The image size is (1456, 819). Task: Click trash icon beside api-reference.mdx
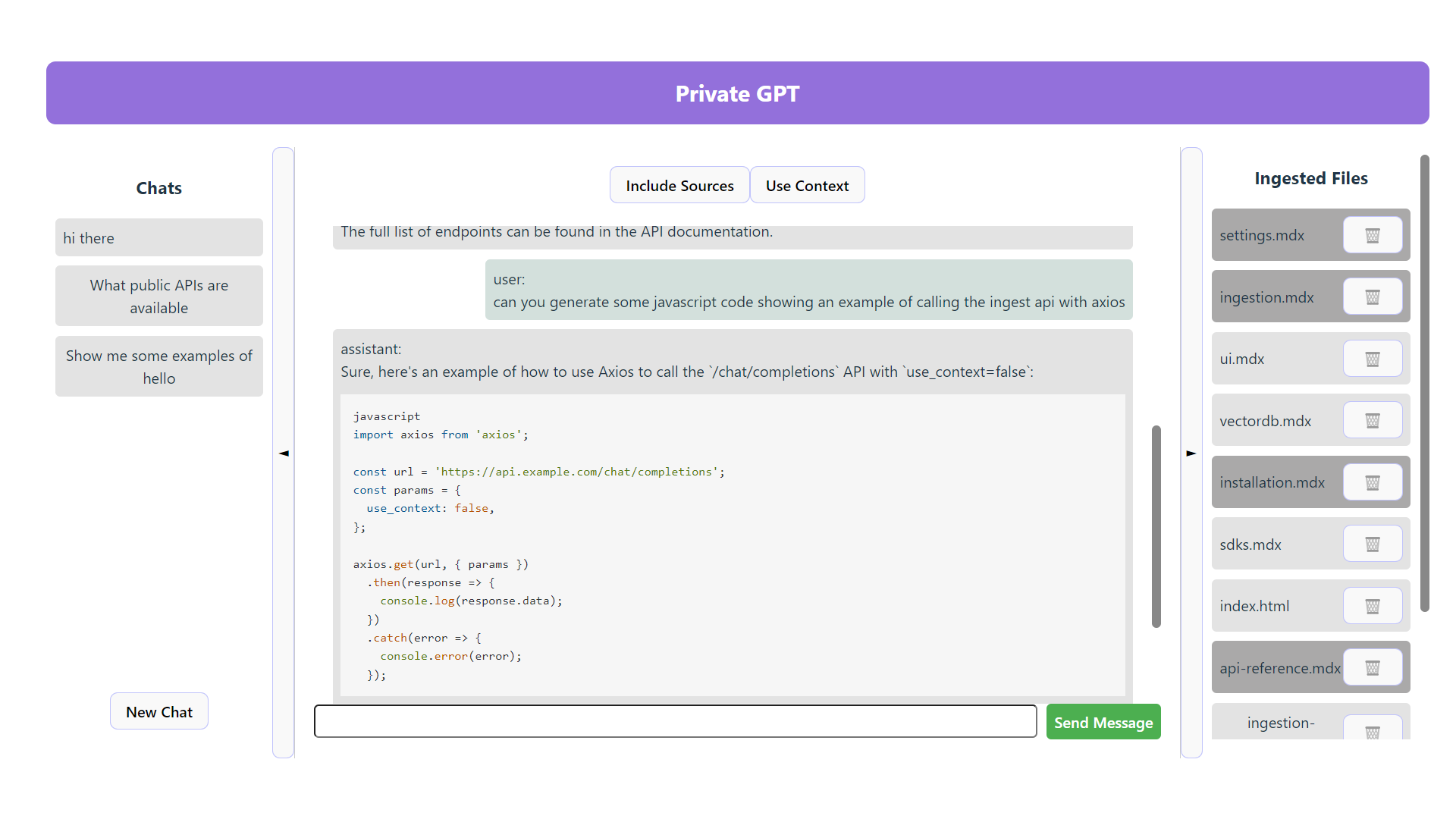1372,668
